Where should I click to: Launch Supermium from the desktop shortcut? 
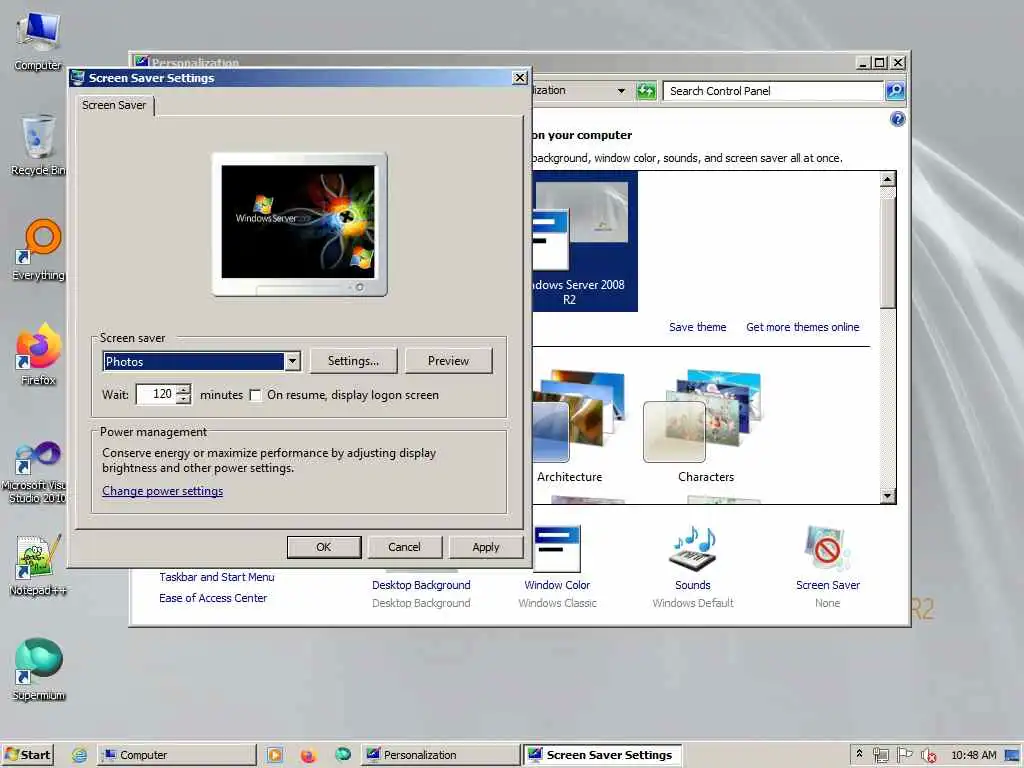[38, 669]
